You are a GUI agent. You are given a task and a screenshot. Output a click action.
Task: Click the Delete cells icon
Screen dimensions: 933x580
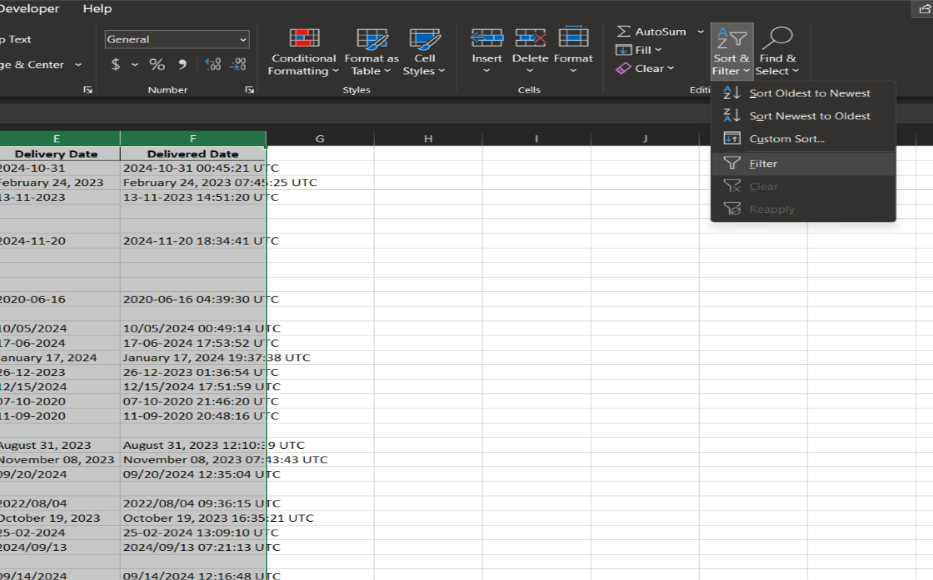[x=530, y=37]
